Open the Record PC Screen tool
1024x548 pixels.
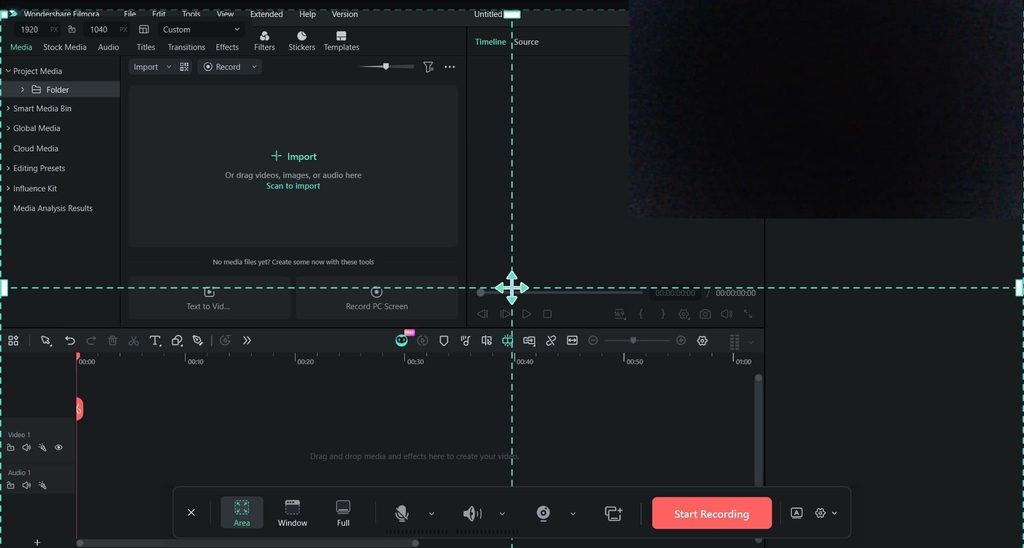coord(377,298)
